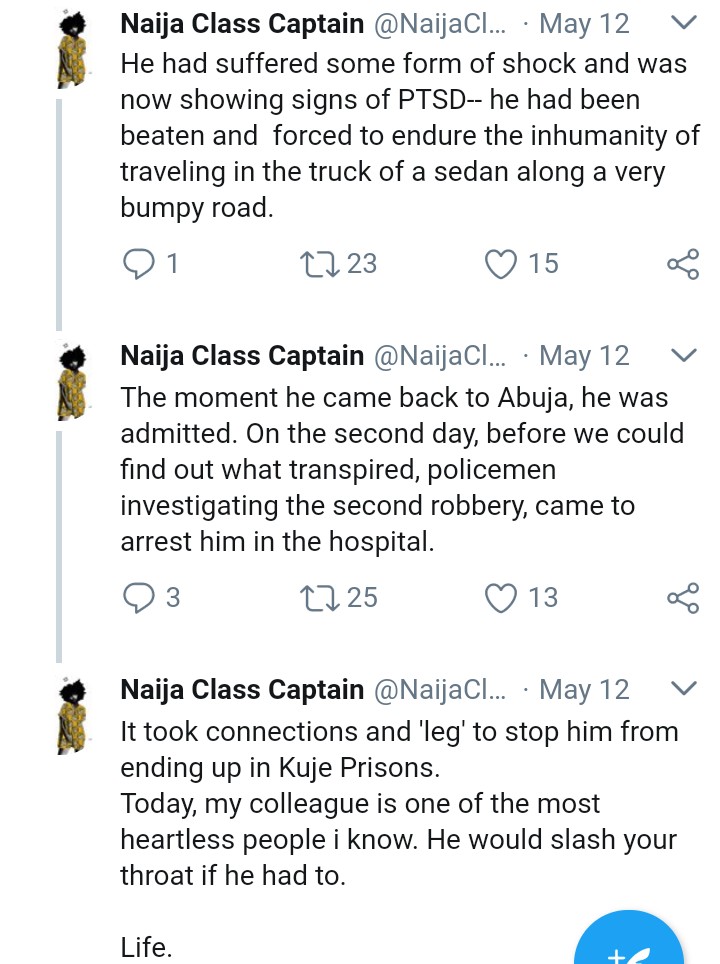Open the avatar on the first tweet
This screenshot has width=720, height=964.
point(70,50)
